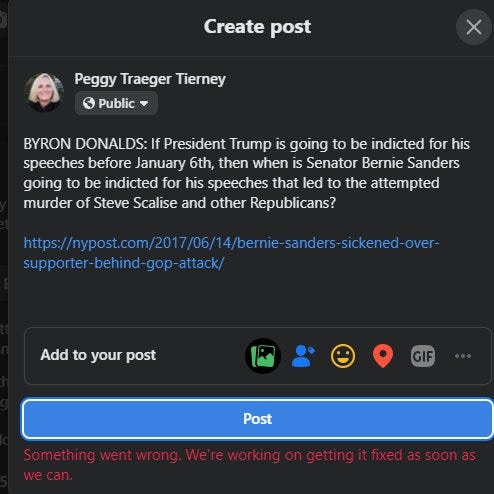Click inside the post text beginning BYRON DONALDS

point(247,173)
